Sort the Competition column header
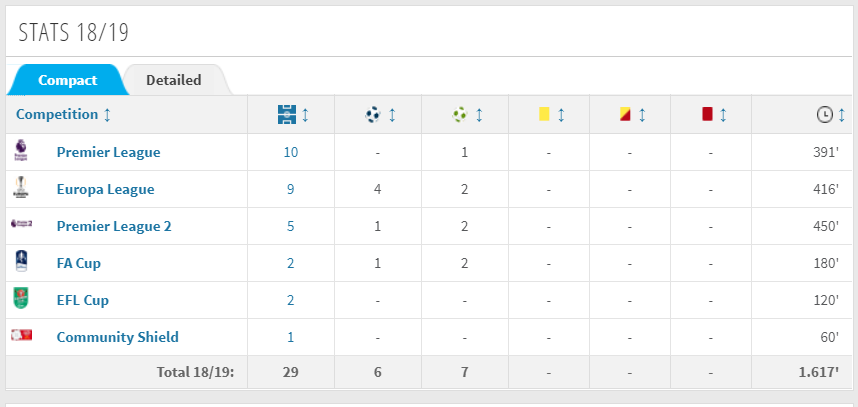This screenshot has height=407, width=858. click(x=63, y=114)
